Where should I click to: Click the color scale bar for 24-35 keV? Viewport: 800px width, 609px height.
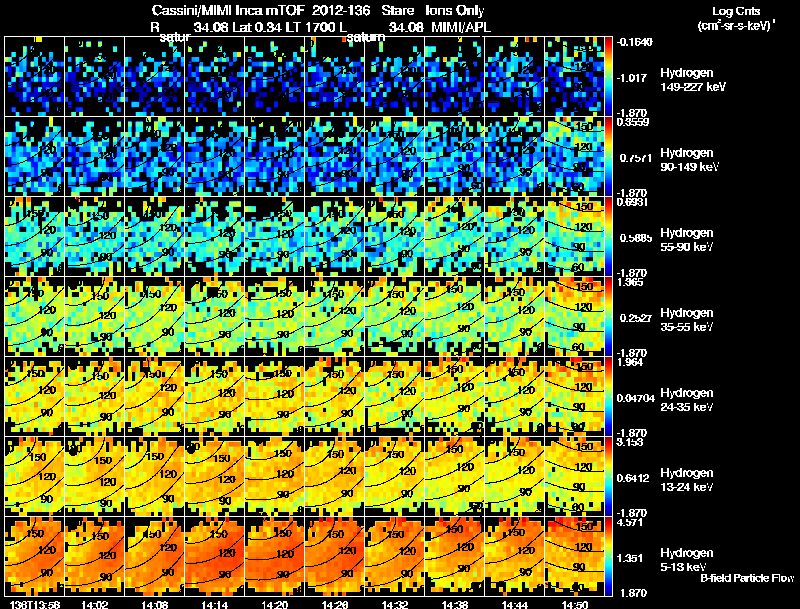pos(608,396)
